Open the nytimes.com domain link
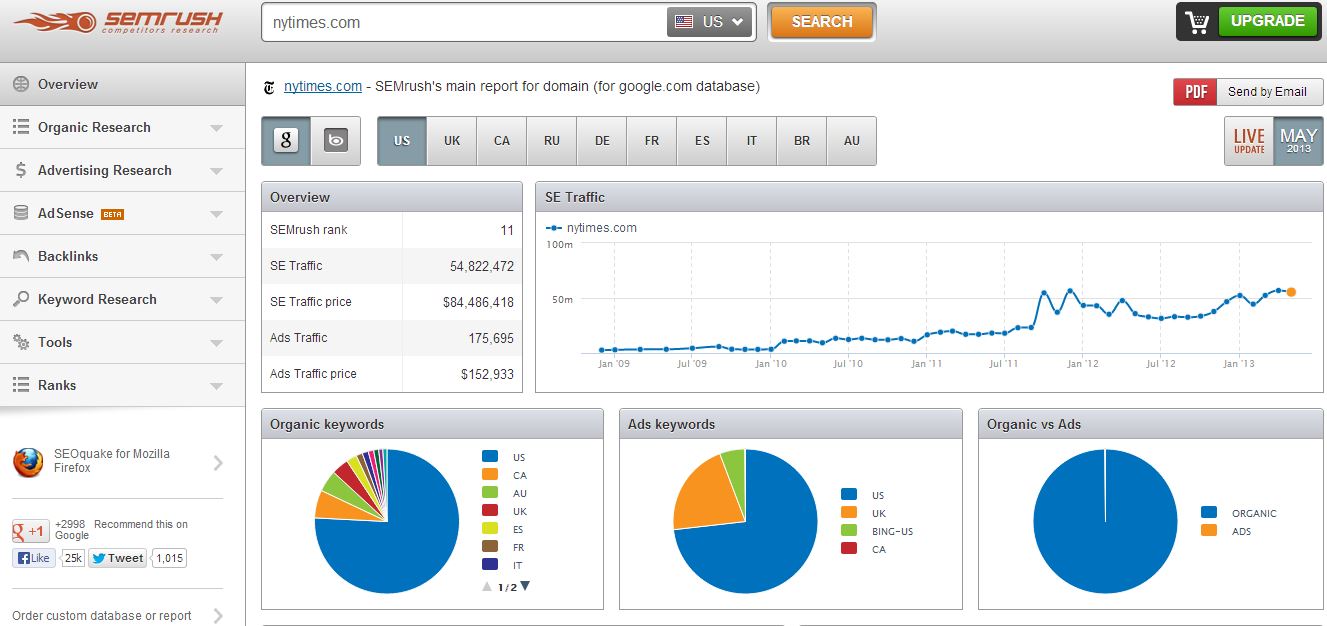 [x=323, y=87]
